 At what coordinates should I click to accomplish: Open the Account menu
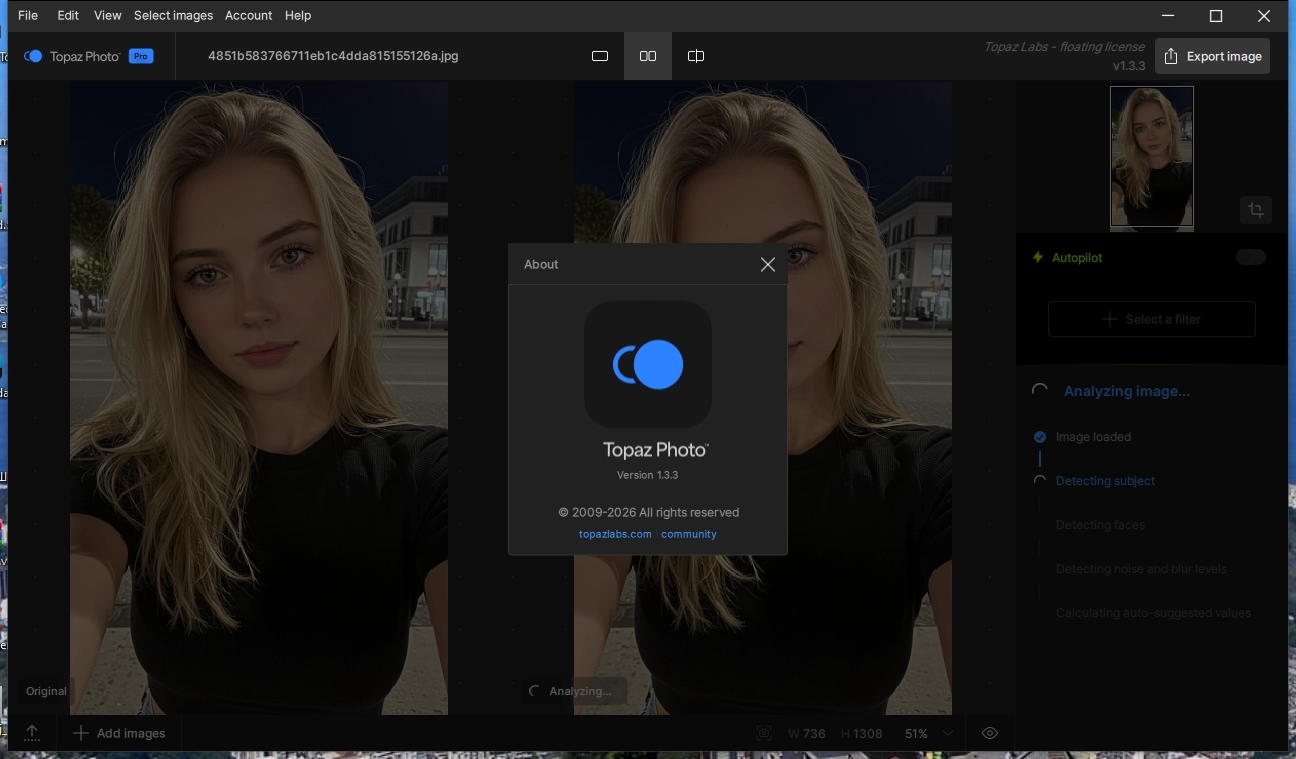pos(248,15)
